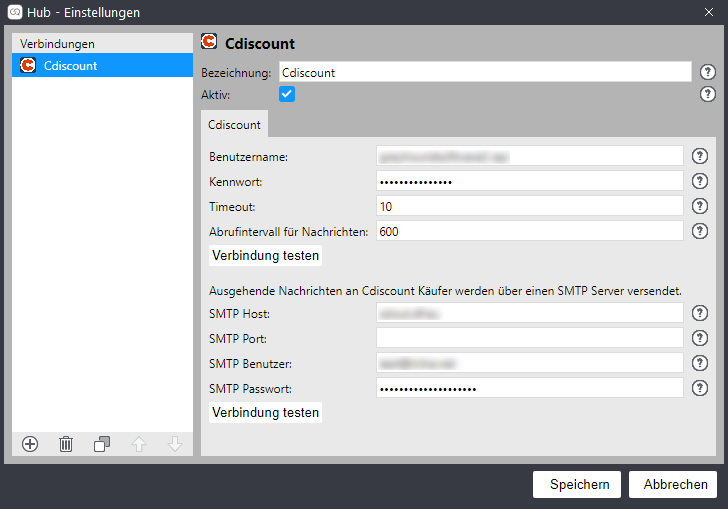Open help for SMTP Passwort field
Screen dimensions: 728x509
point(700,388)
